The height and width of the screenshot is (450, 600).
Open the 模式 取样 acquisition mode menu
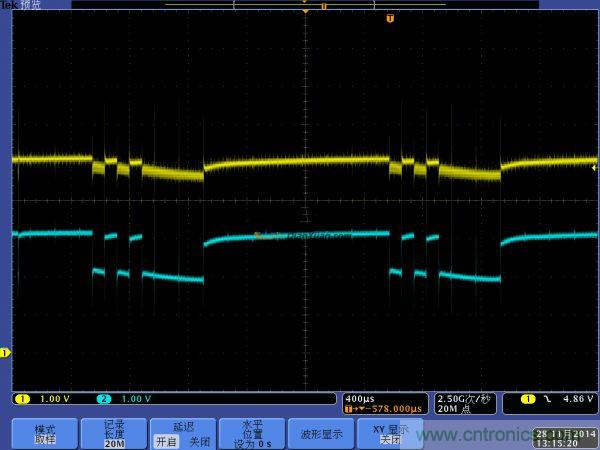(x=45, y=433)
